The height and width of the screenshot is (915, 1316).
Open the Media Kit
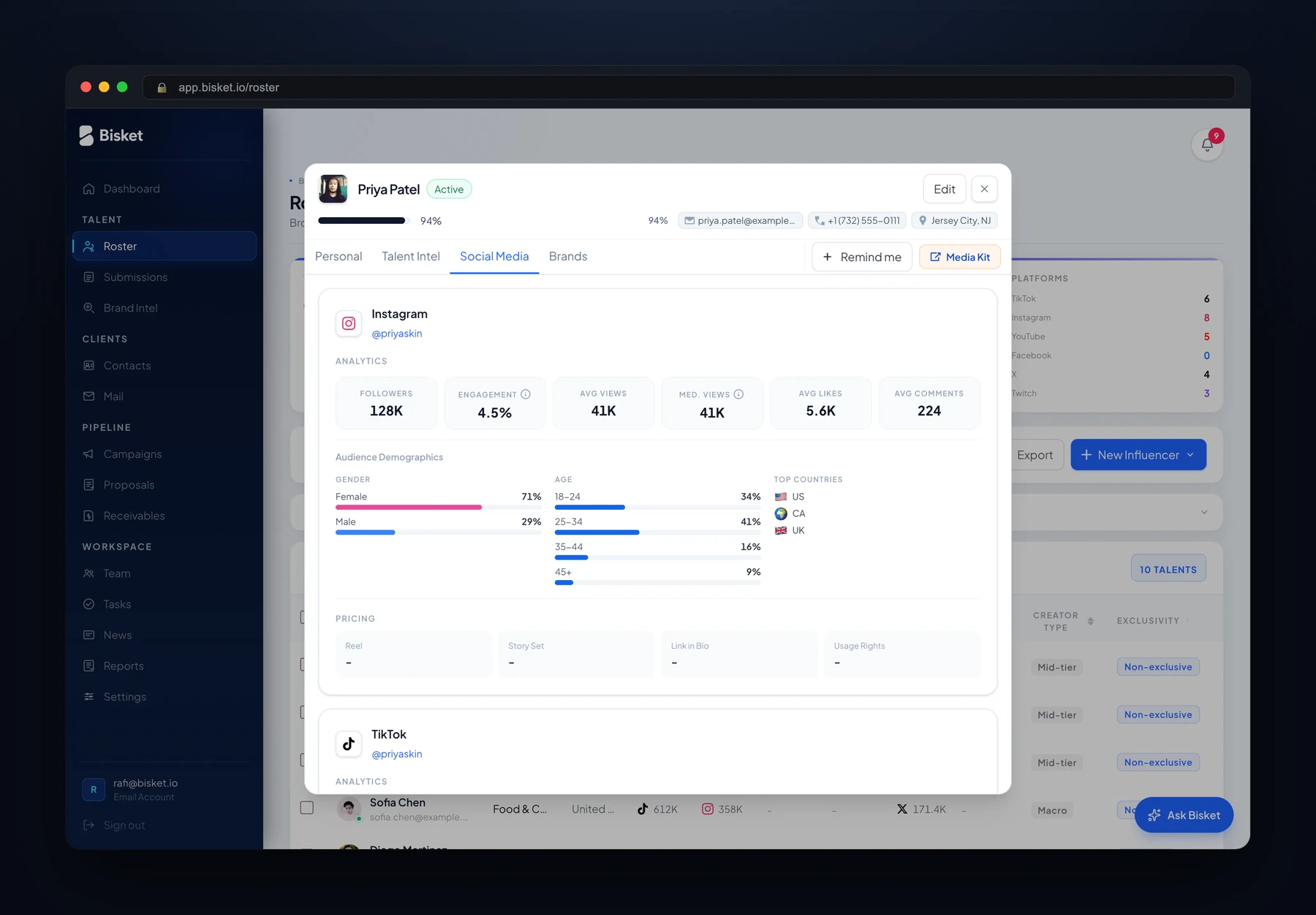960,257
